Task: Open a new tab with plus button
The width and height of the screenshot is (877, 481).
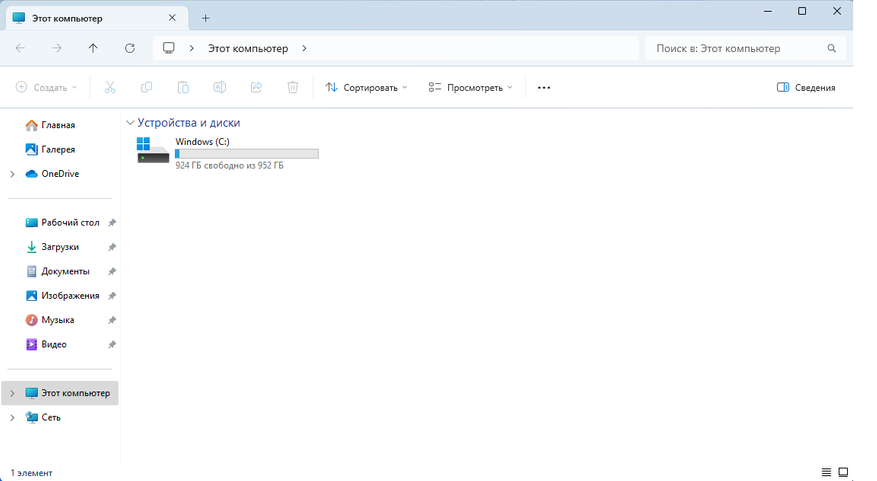Action: pyautogui.click(x=205, y=18)
